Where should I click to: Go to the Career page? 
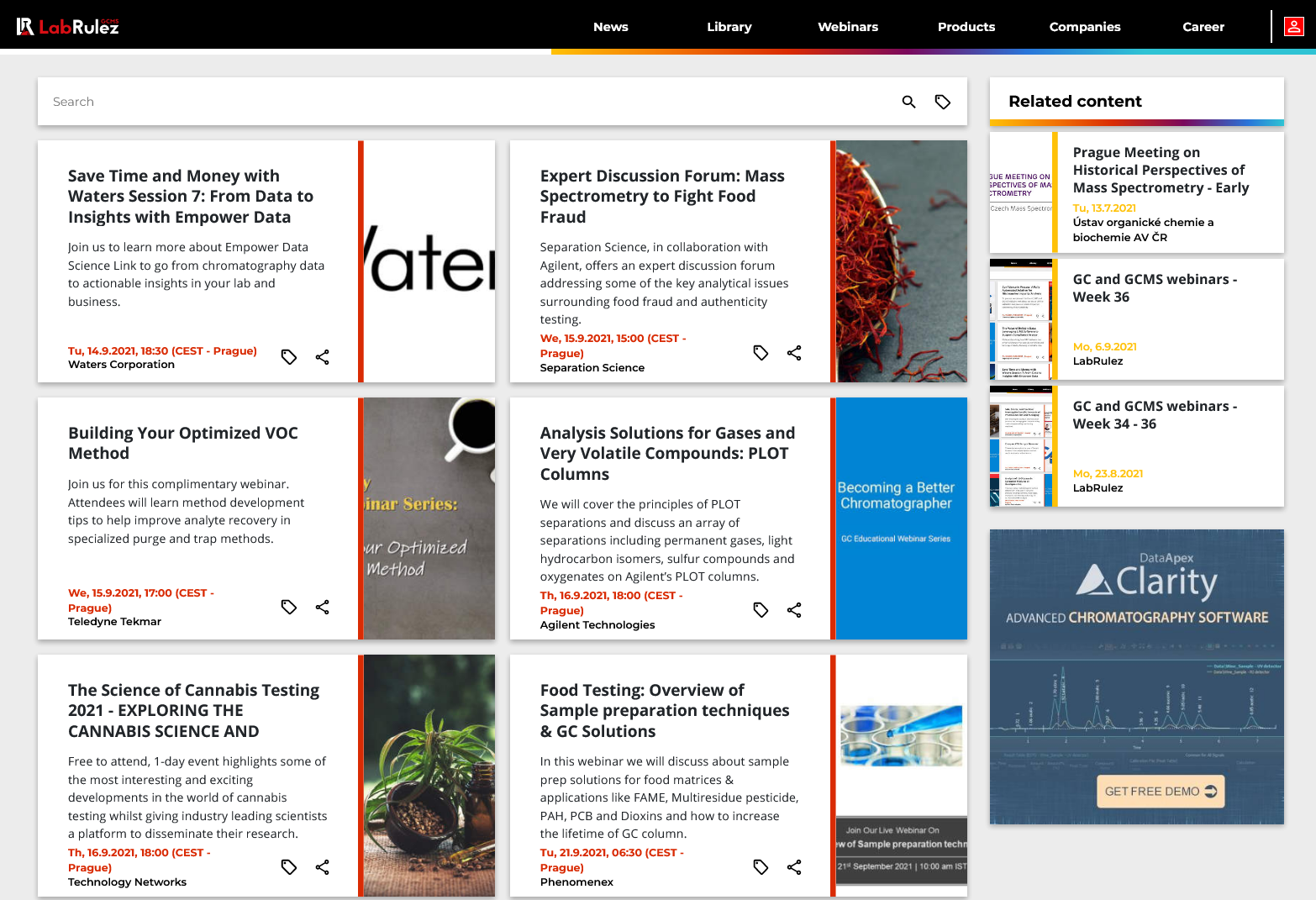point(1203,27)
